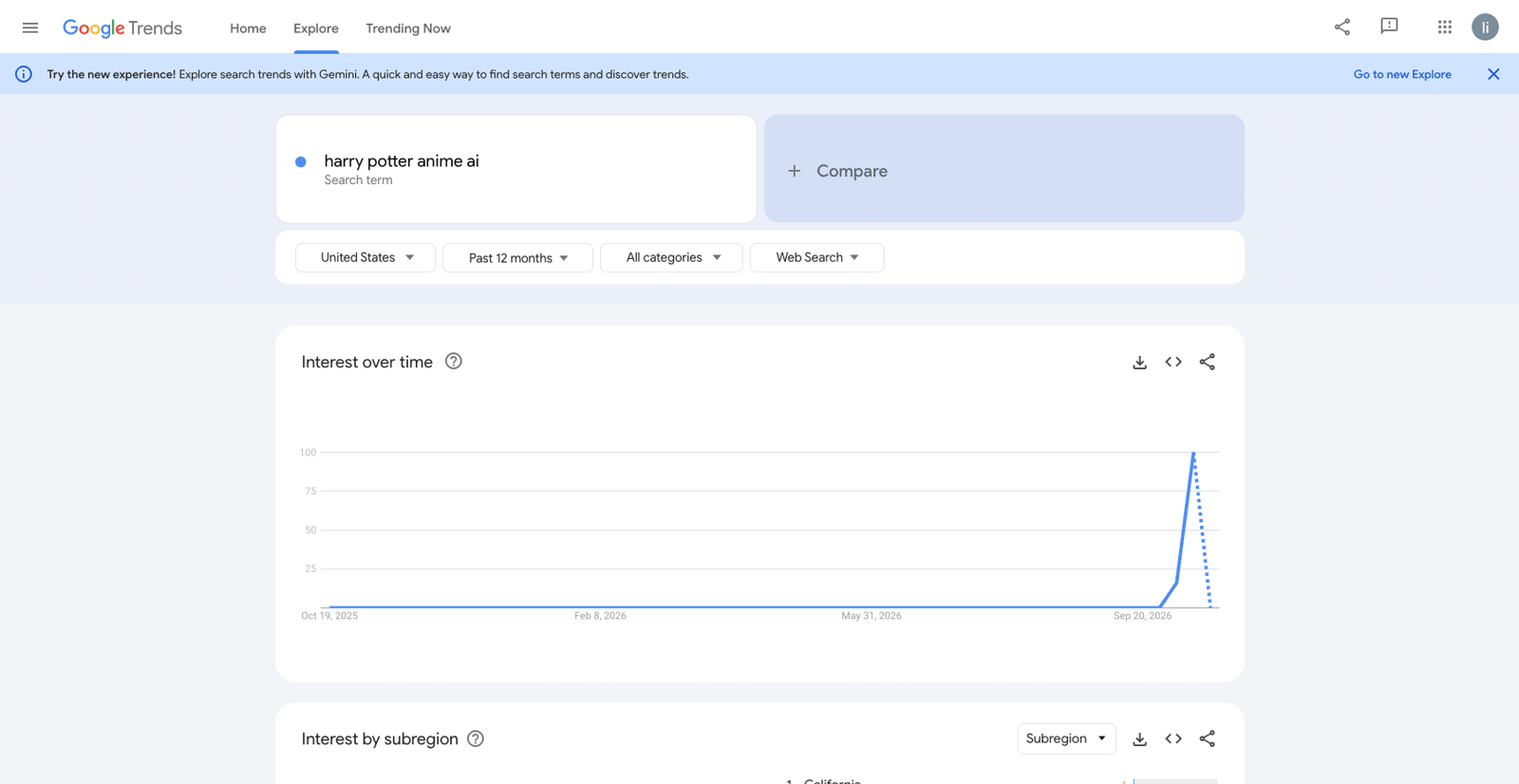Open the hamburger main menu

point(30,28)
